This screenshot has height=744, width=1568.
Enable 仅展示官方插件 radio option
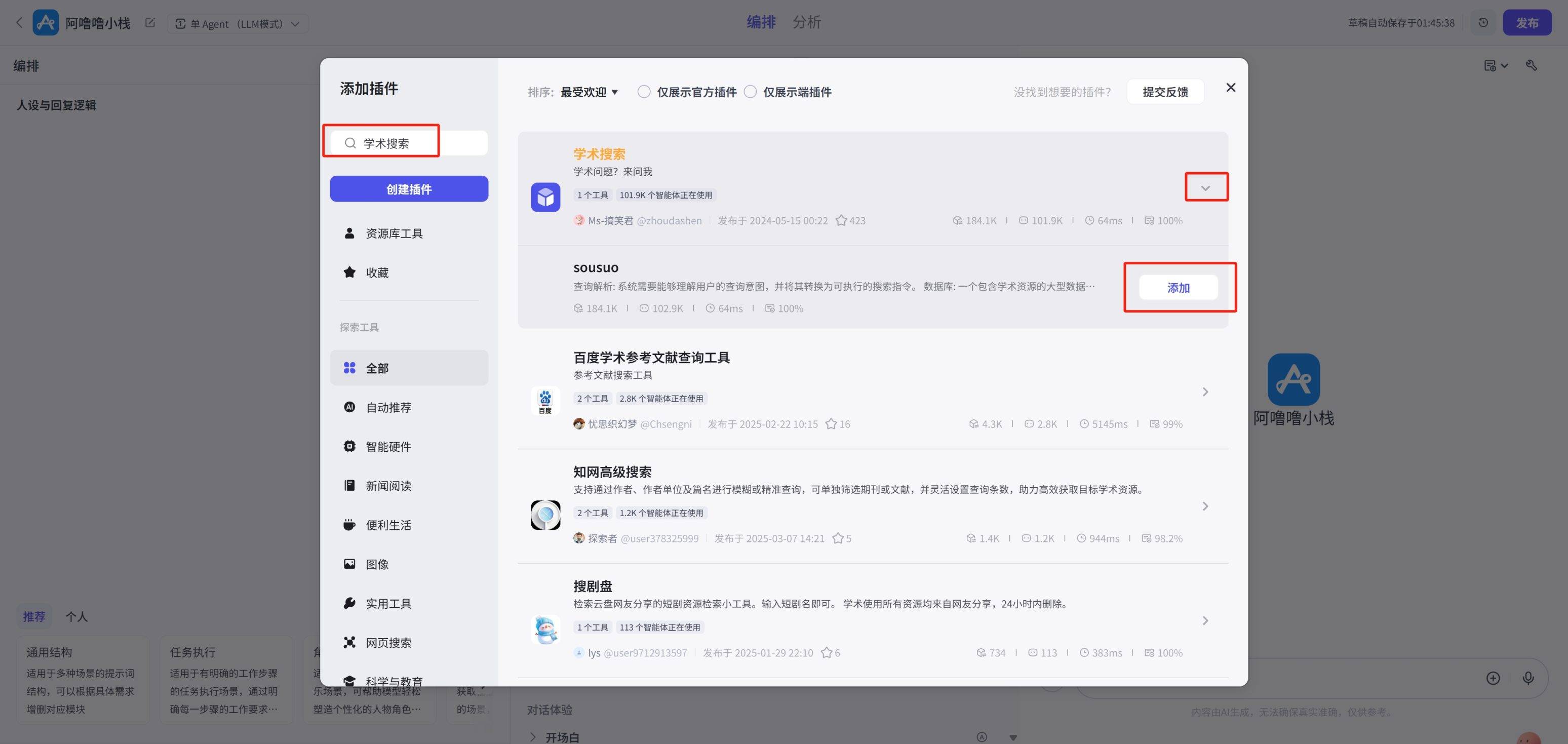click(643, 92)
